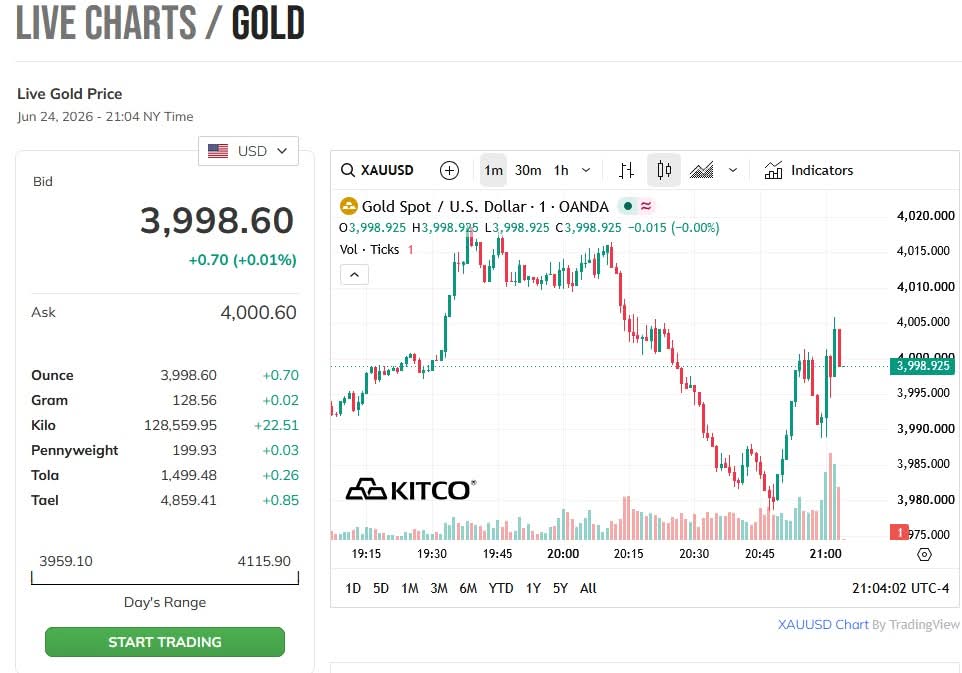962x673 pixels.
Task: Select the candlestick chart style icon
Action: (664, 170)
